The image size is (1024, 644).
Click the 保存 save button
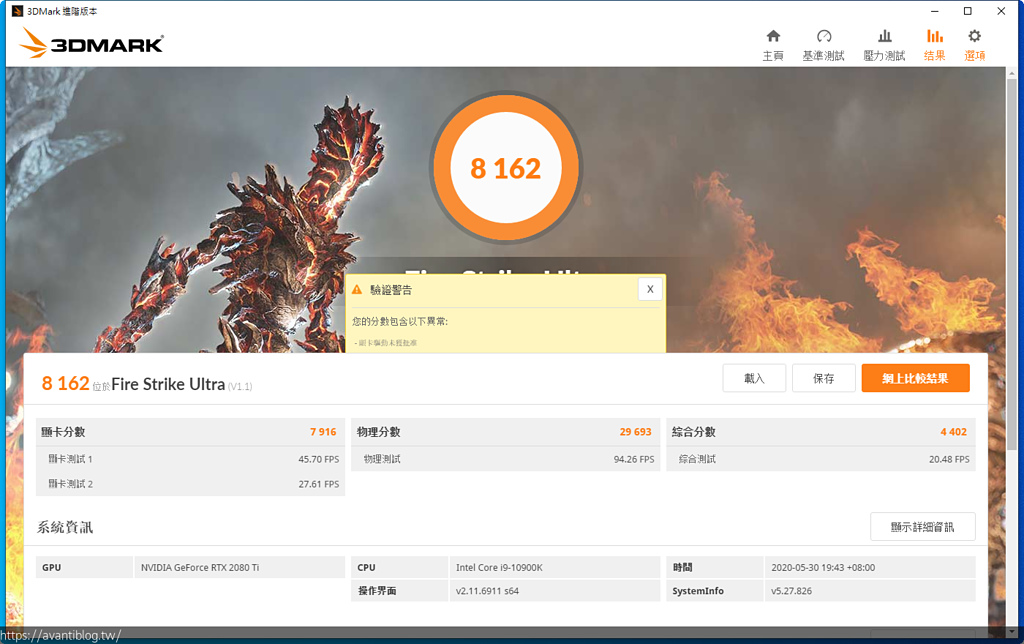coord(824,378)
